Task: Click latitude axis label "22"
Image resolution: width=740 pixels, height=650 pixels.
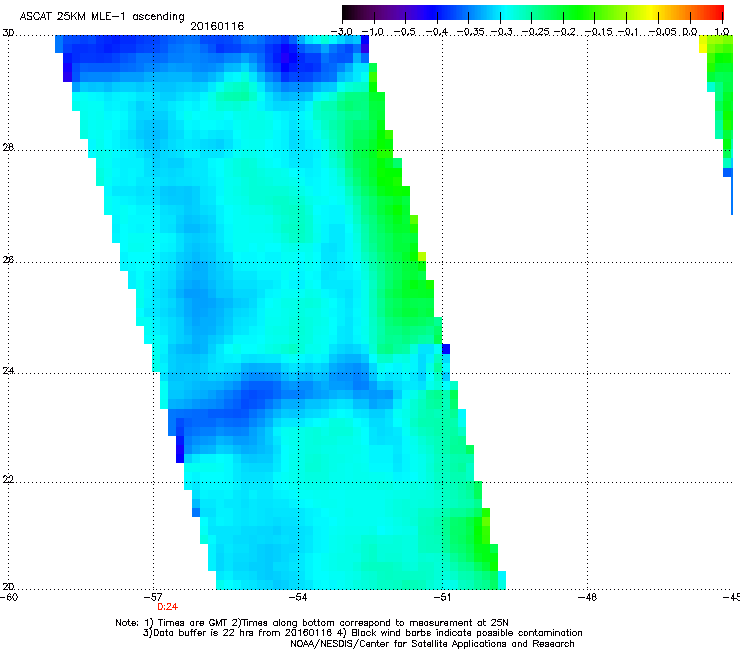Action: [8, 480]
